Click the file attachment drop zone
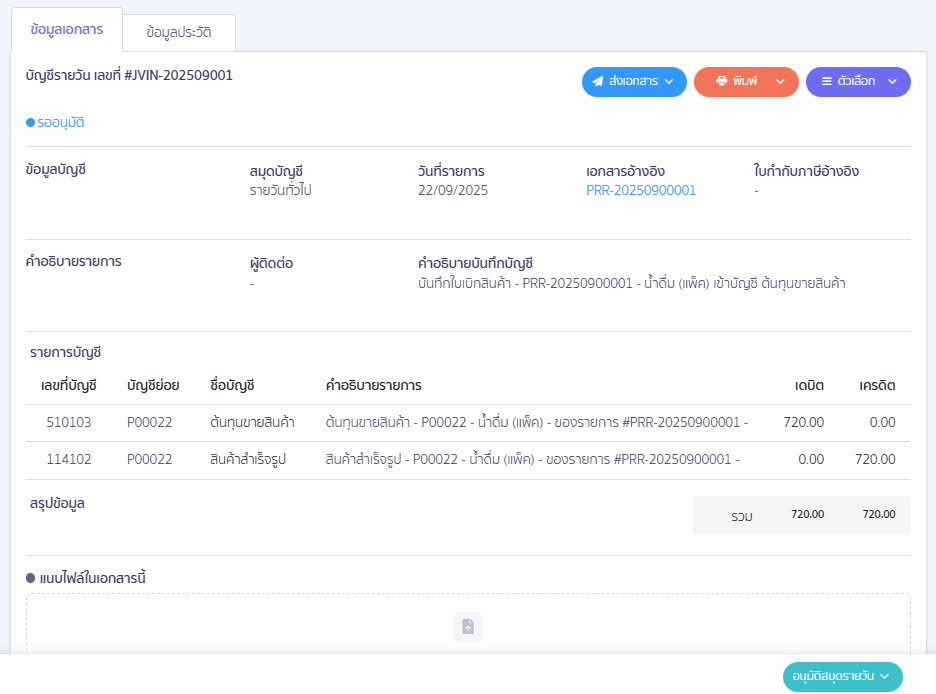 (x=468, y=624)
